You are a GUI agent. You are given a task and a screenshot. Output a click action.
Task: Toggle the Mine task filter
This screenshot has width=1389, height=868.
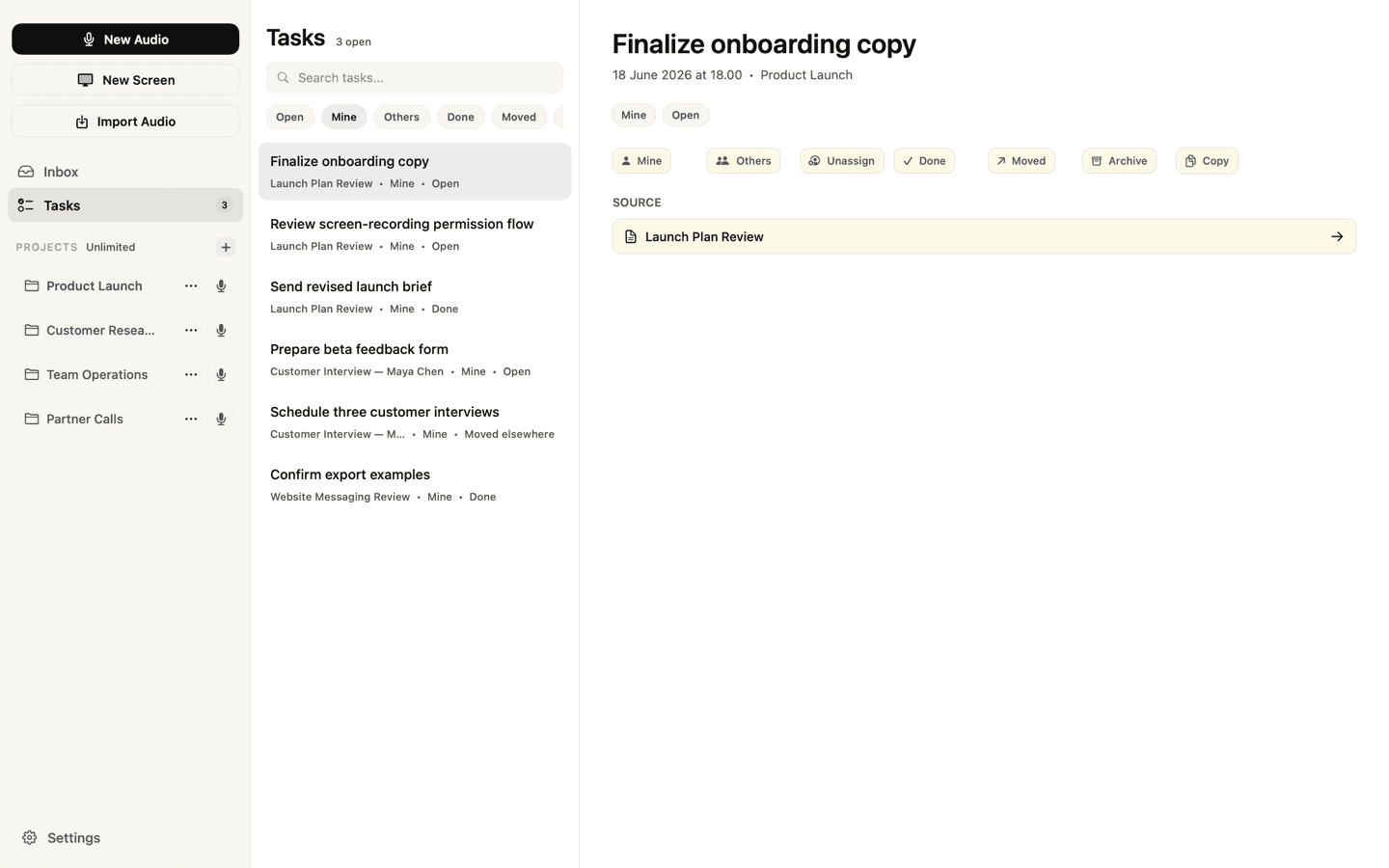pos(343,117)
